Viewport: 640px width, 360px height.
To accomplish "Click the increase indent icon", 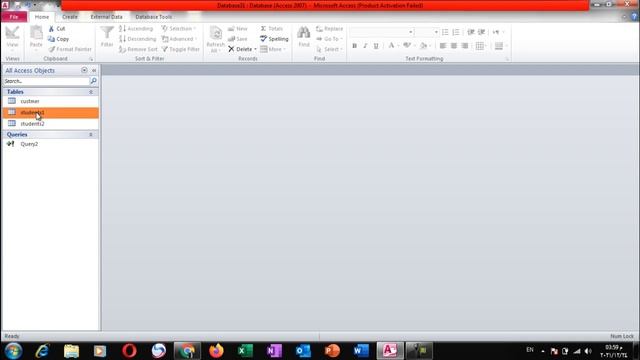I will (482, 32).
